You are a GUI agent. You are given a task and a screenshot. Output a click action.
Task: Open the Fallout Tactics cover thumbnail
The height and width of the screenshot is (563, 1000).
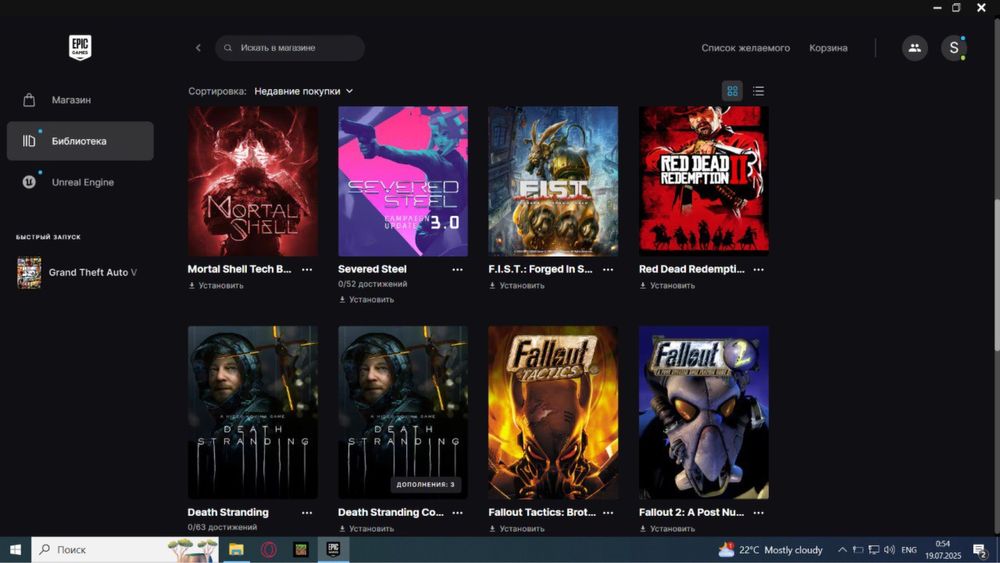[x=553, y=413]
